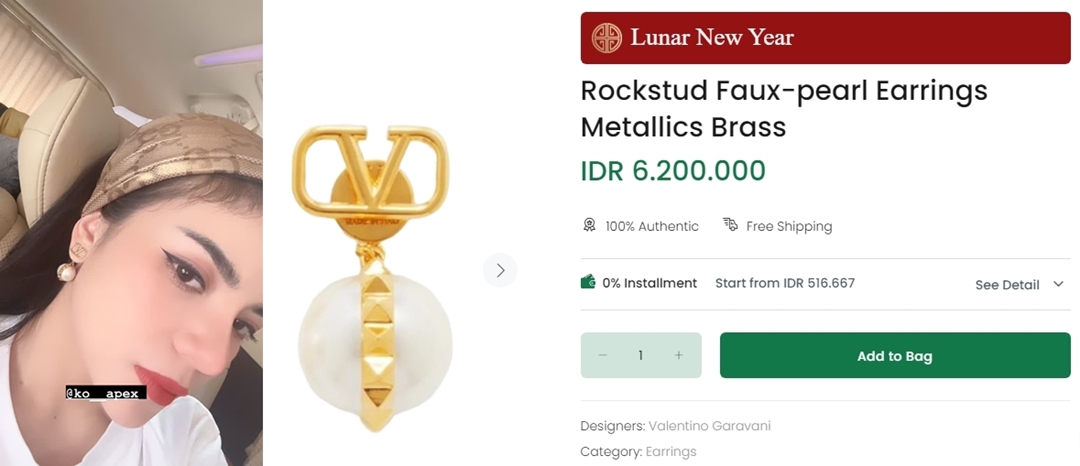
Task: Show the next product image
Action: (500, 270)
